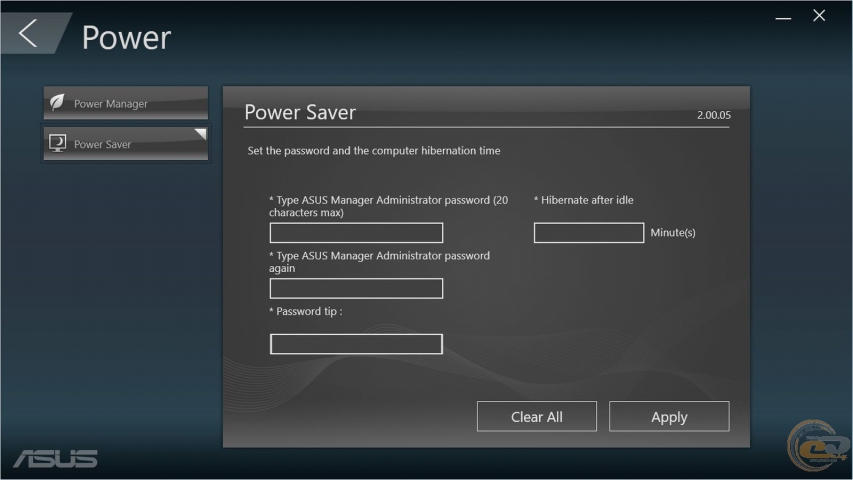Click the Power Manager leaf icon
Image resolution: width=853 pixels, height=480 pixels.
(58, 102)
